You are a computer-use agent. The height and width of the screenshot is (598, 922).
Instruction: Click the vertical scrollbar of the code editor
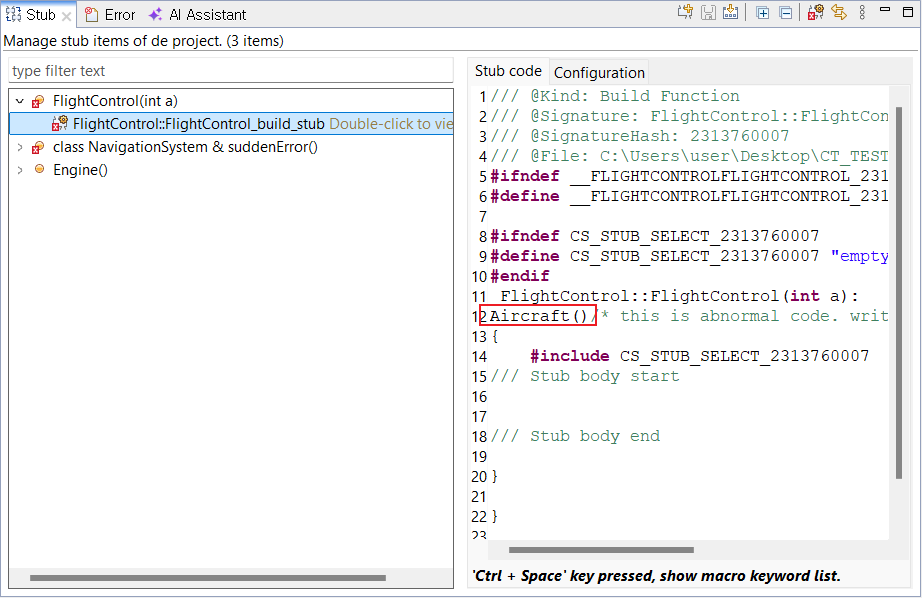pos(898,292)
